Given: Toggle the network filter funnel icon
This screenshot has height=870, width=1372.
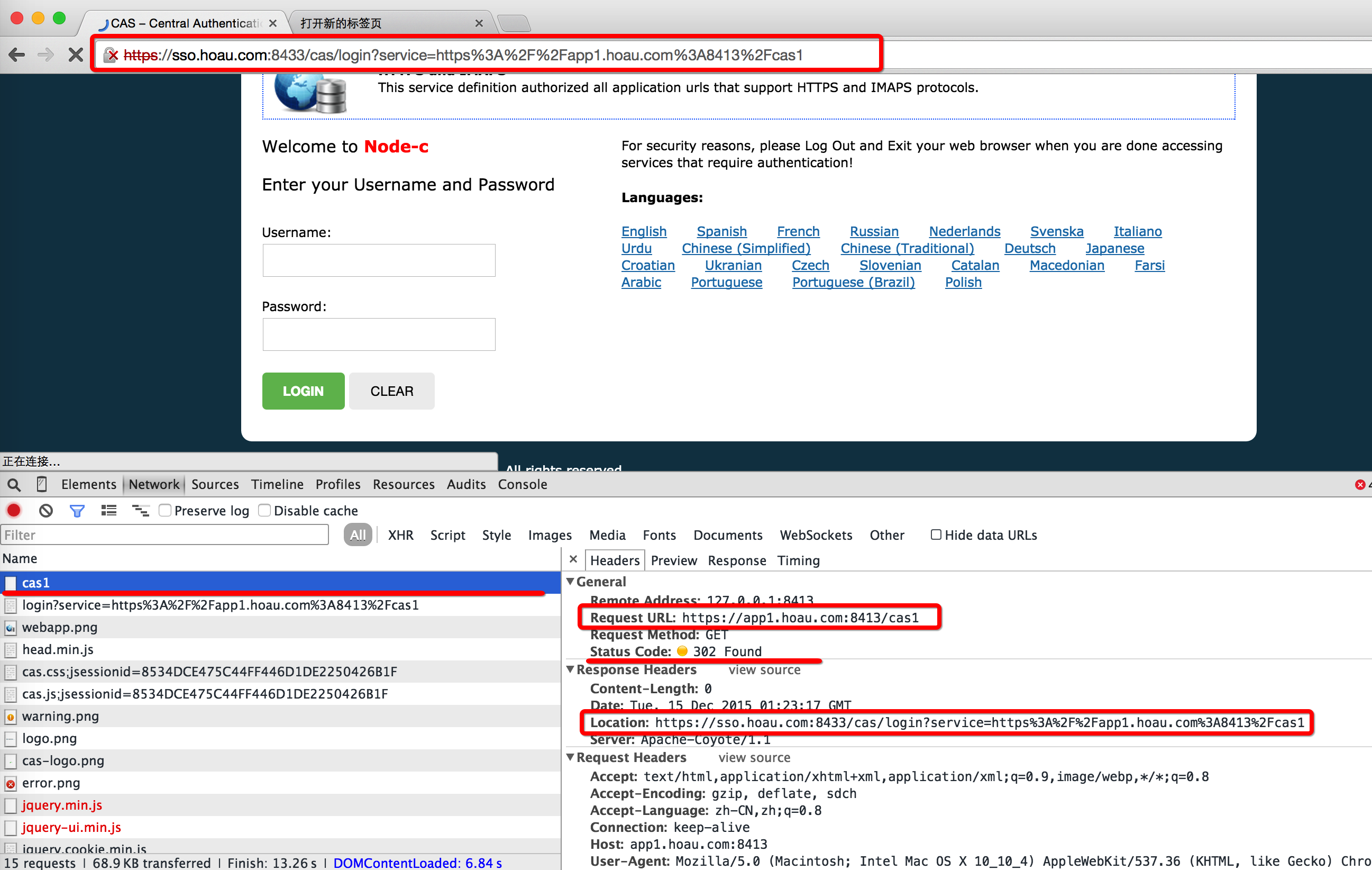Looking at the screenshot, I should pyautogui.click(x=77, y=510).
